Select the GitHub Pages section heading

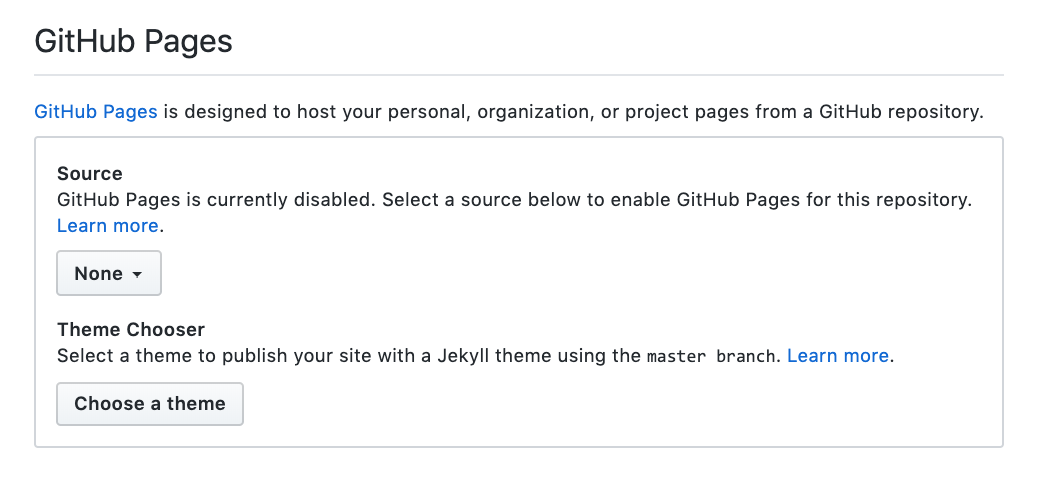point(133,41)
